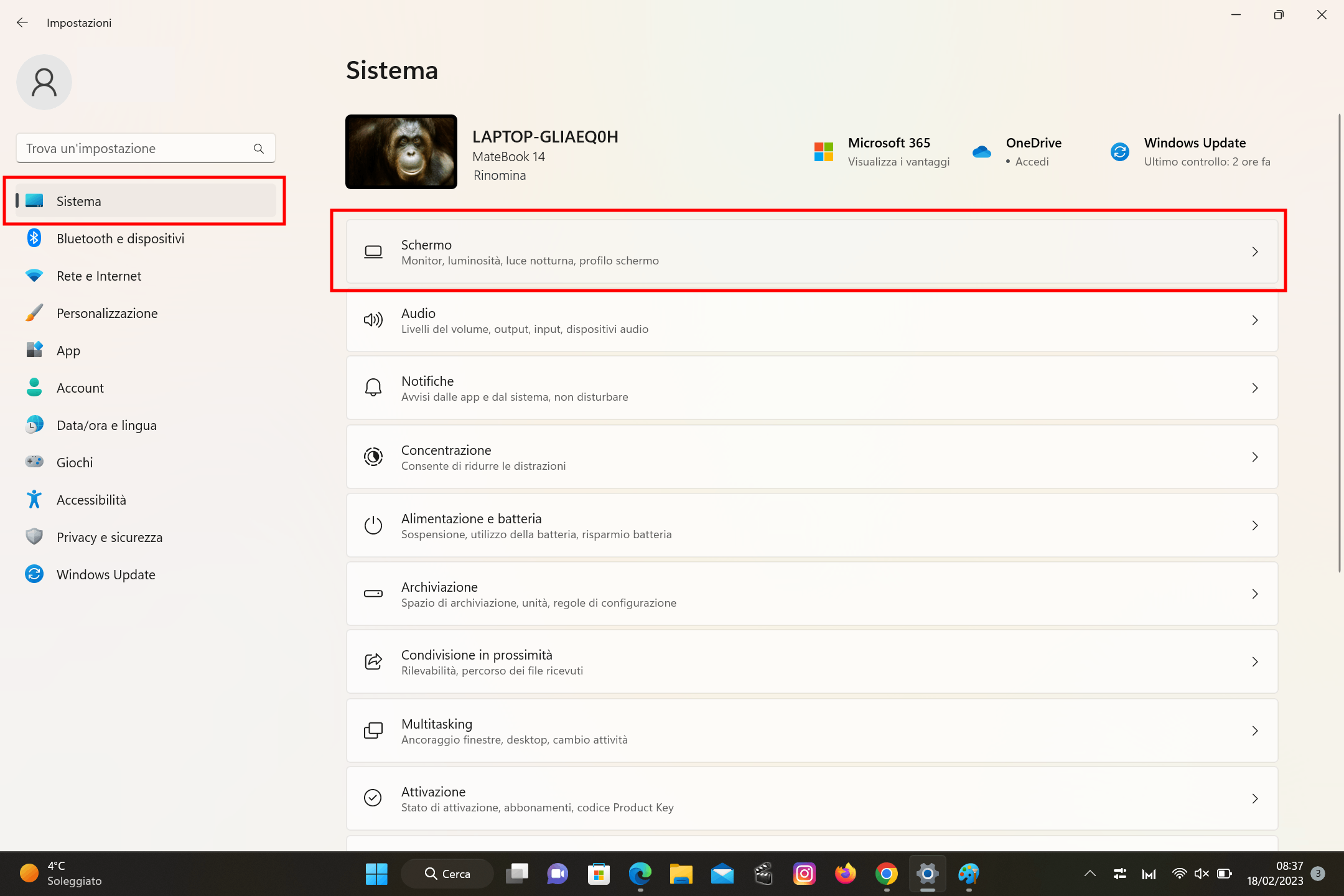Select the Personalizzazione section

(x=107, y=313)
